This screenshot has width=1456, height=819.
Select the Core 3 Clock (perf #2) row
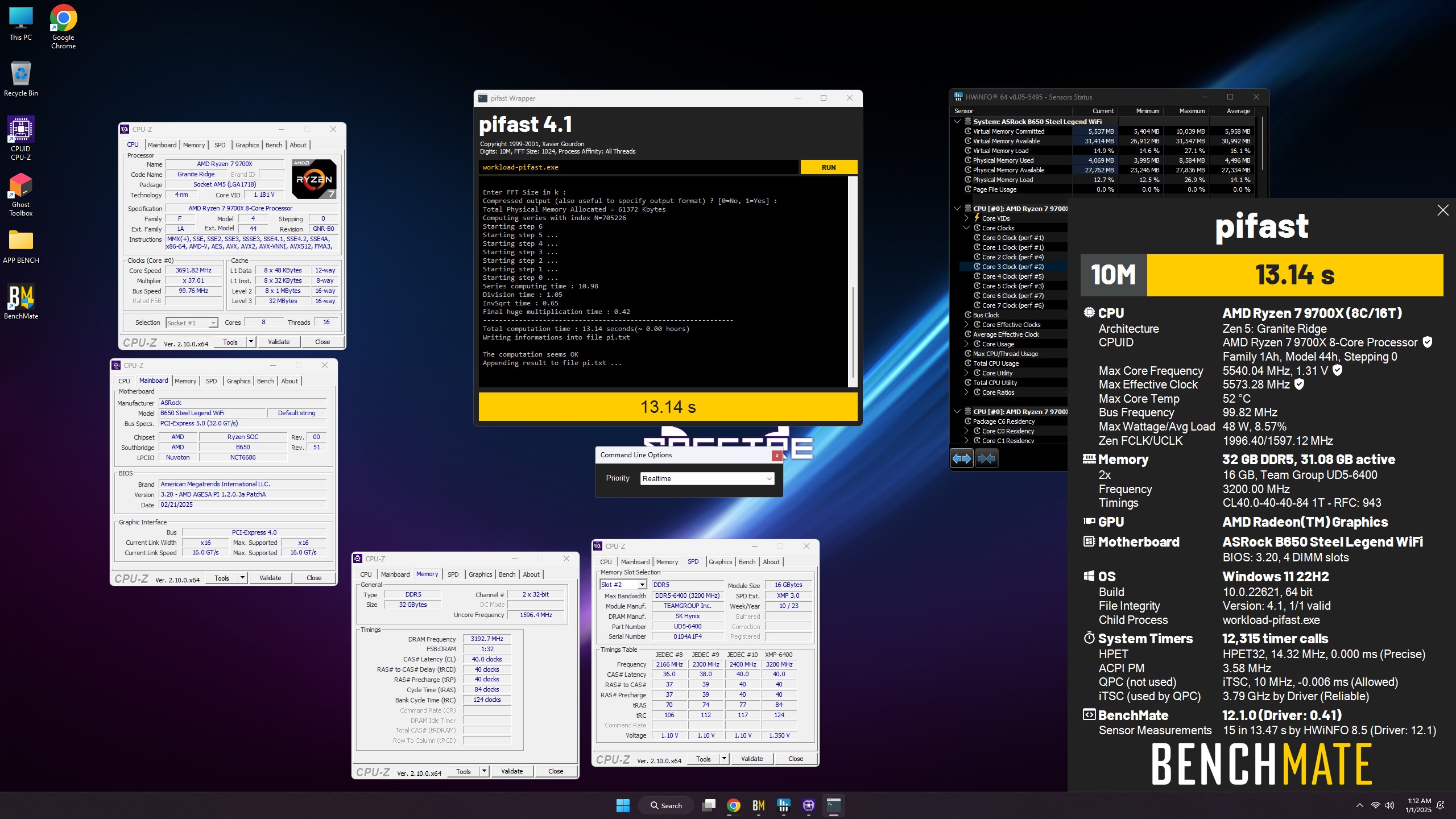pyautogui.click(x=1013, y=267)
